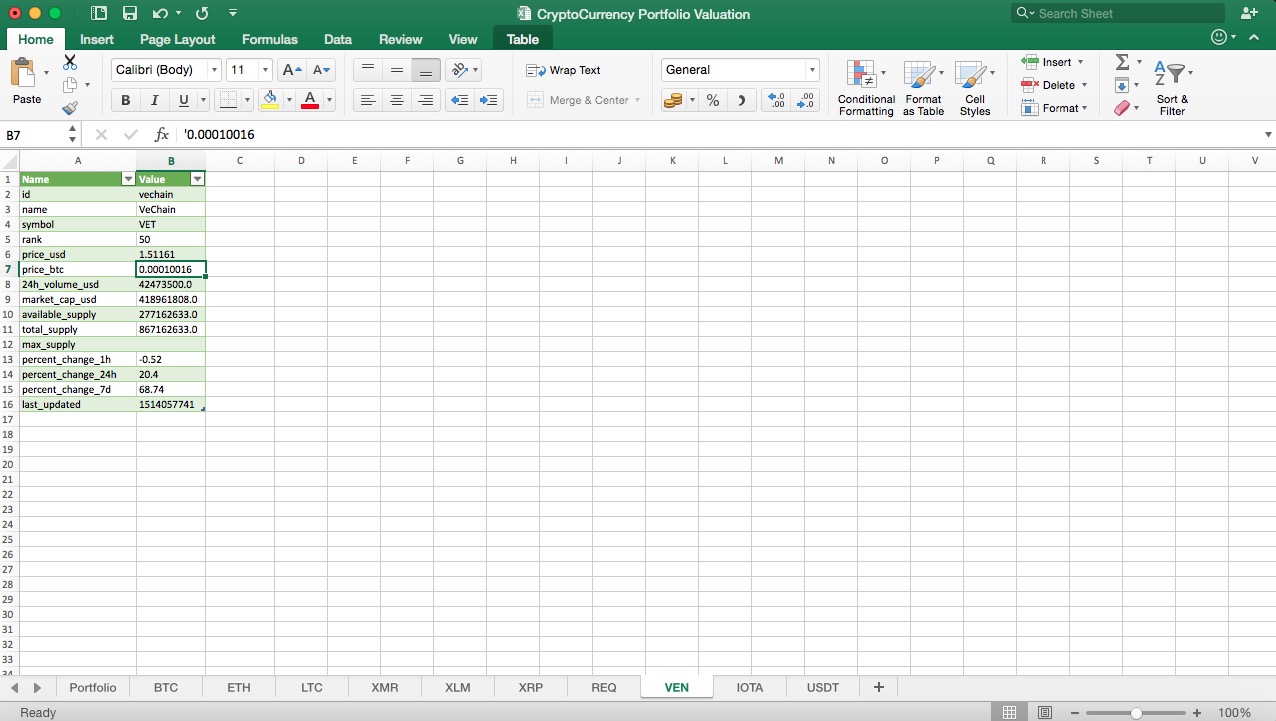
Task: Switch to Page Layout view in status bar
Action: [x=1045, y=712]
